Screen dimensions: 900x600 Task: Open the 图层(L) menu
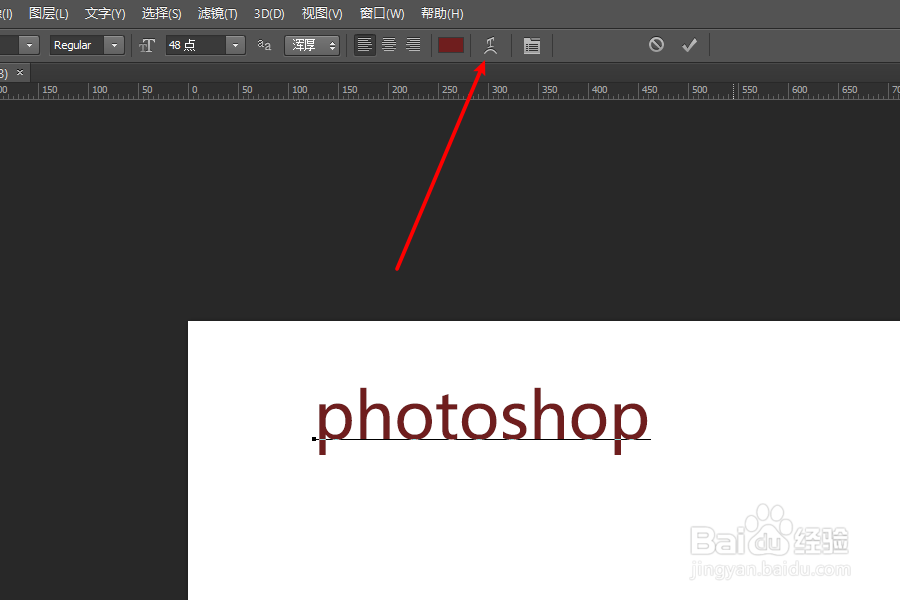(x=49, y=13)
